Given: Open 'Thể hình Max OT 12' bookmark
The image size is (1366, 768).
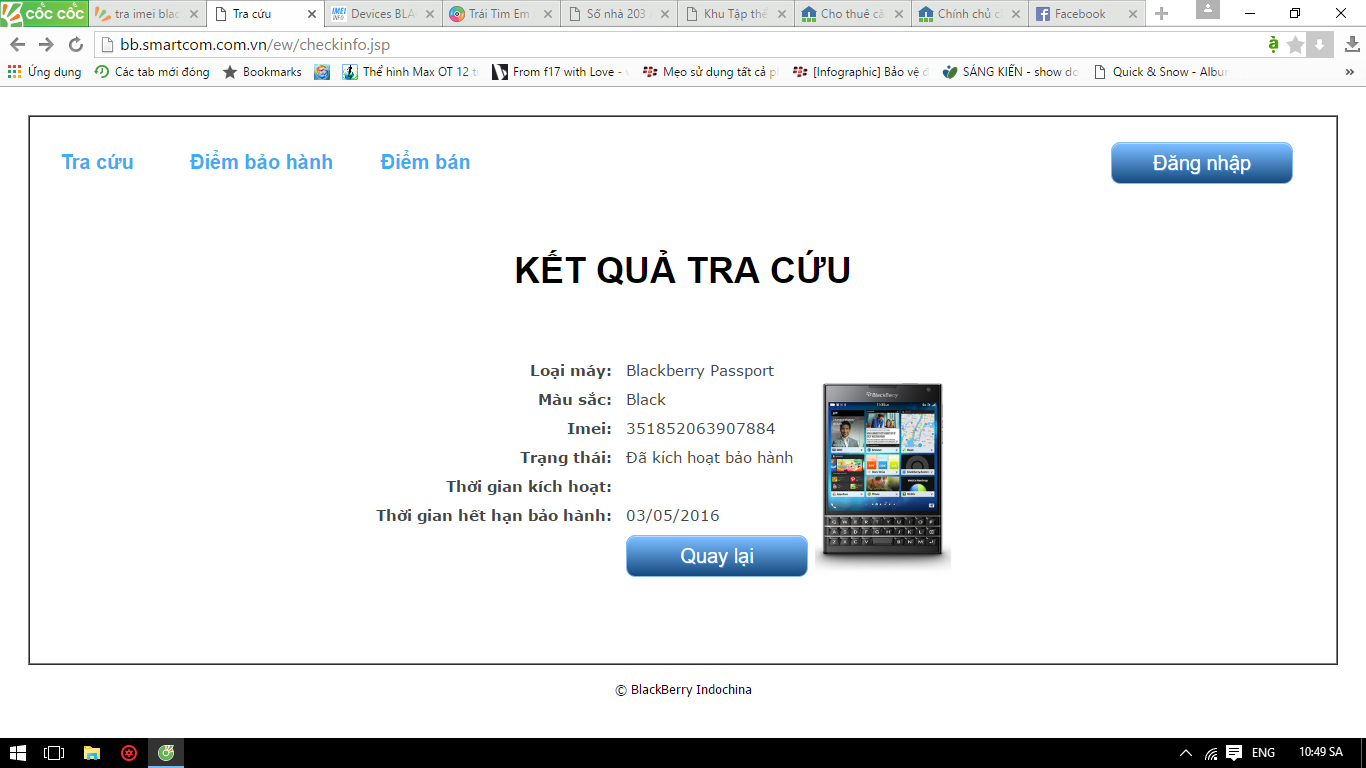Looking at the screenshot, I should click(x=410, y=72).
